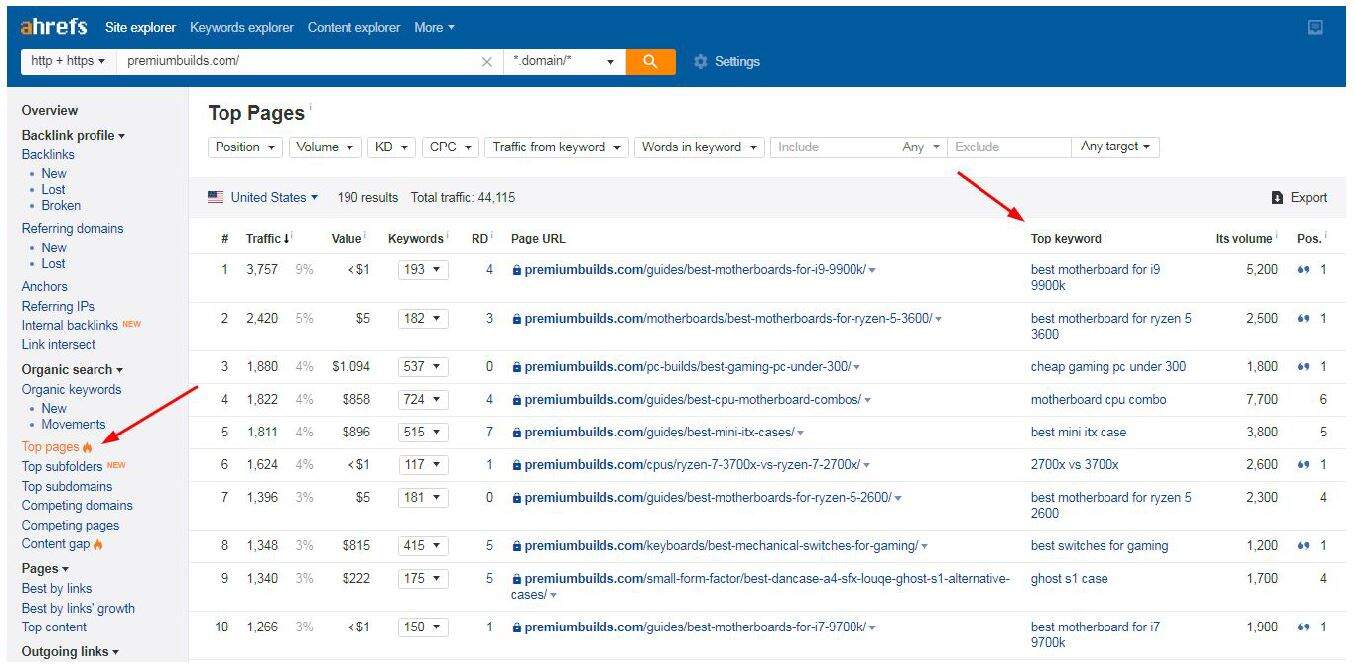Expand the Position filter dropdown
This screenshot has height=668, width=1355.
(246, 147)
